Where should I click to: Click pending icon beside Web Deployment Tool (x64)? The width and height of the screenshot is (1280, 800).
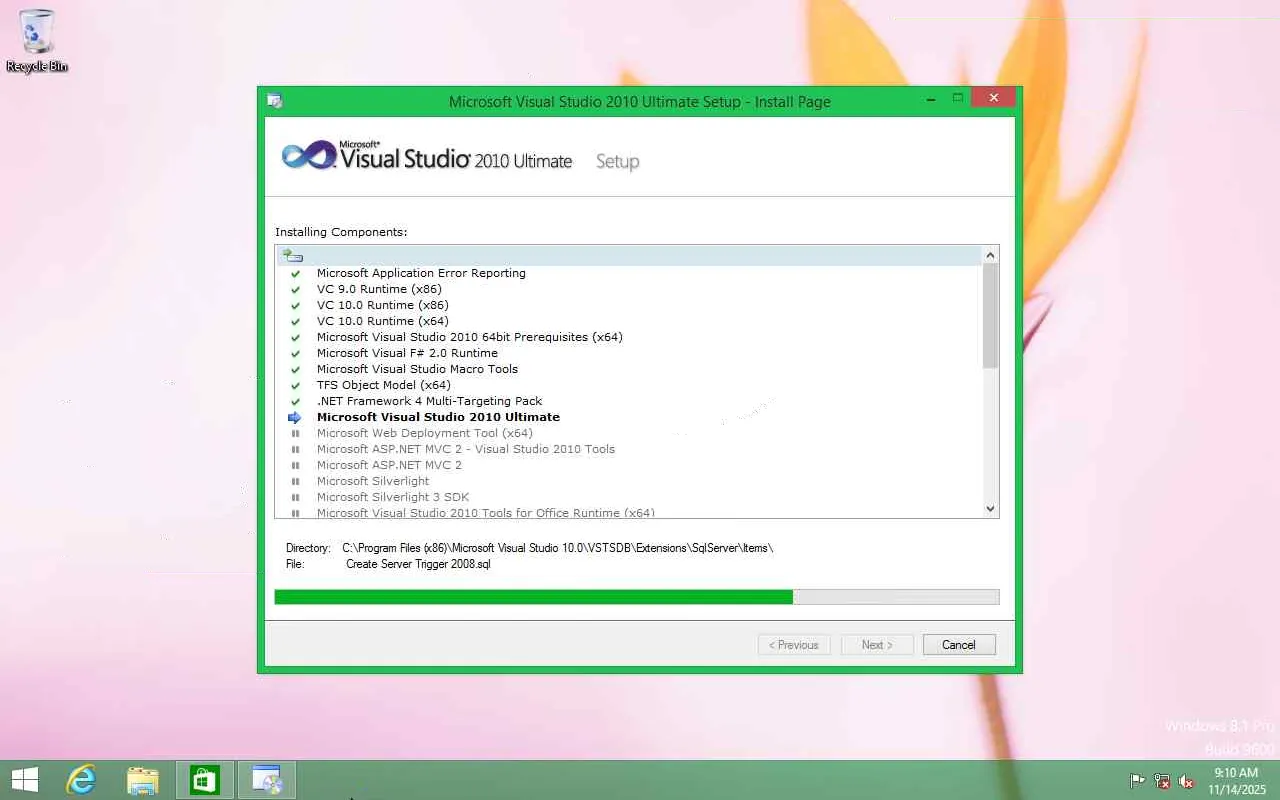pyautogui.click(x=295, y=433)
